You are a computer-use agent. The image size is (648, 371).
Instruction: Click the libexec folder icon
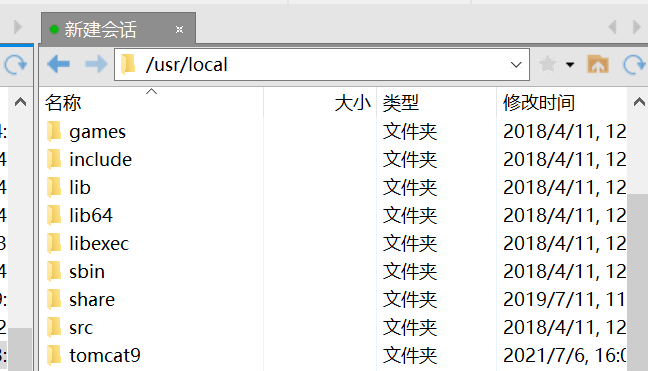(54, 243)
